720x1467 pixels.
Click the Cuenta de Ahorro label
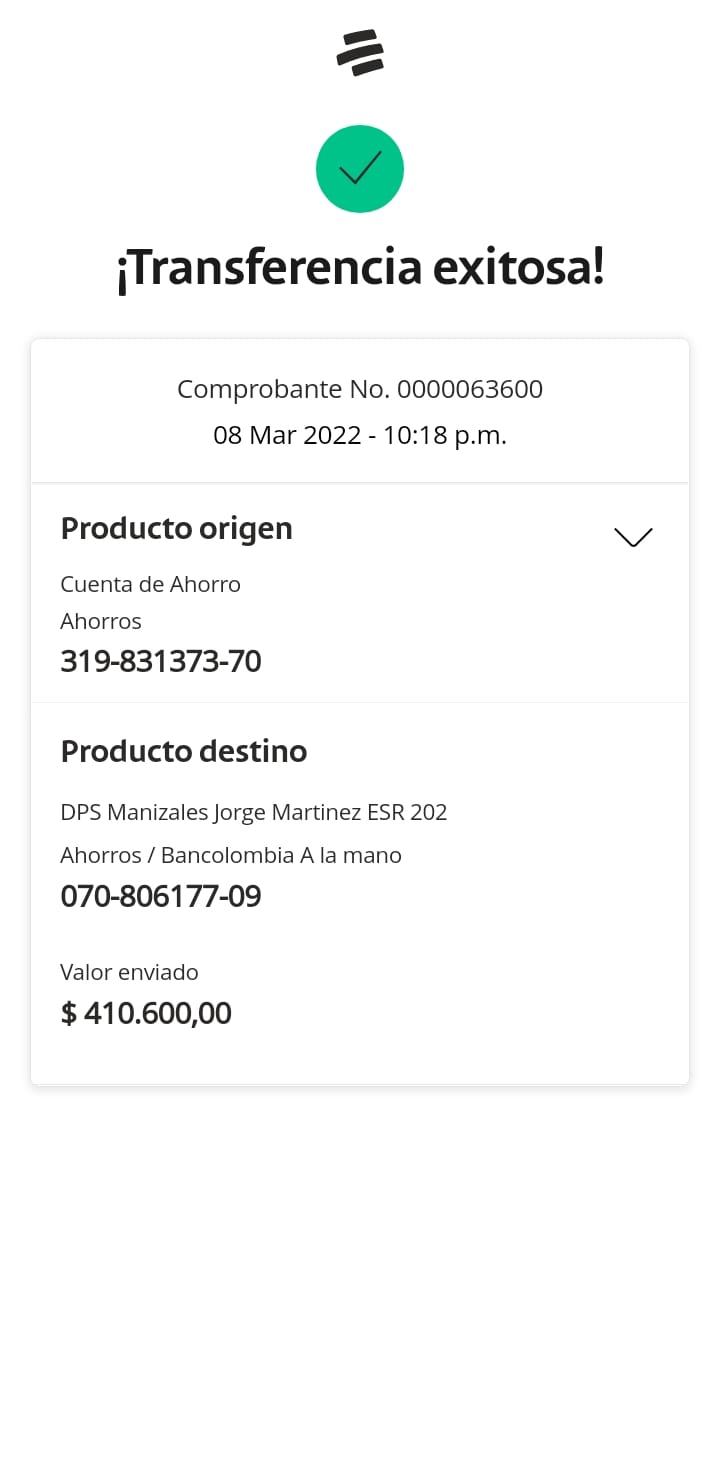tap(151, 584)
